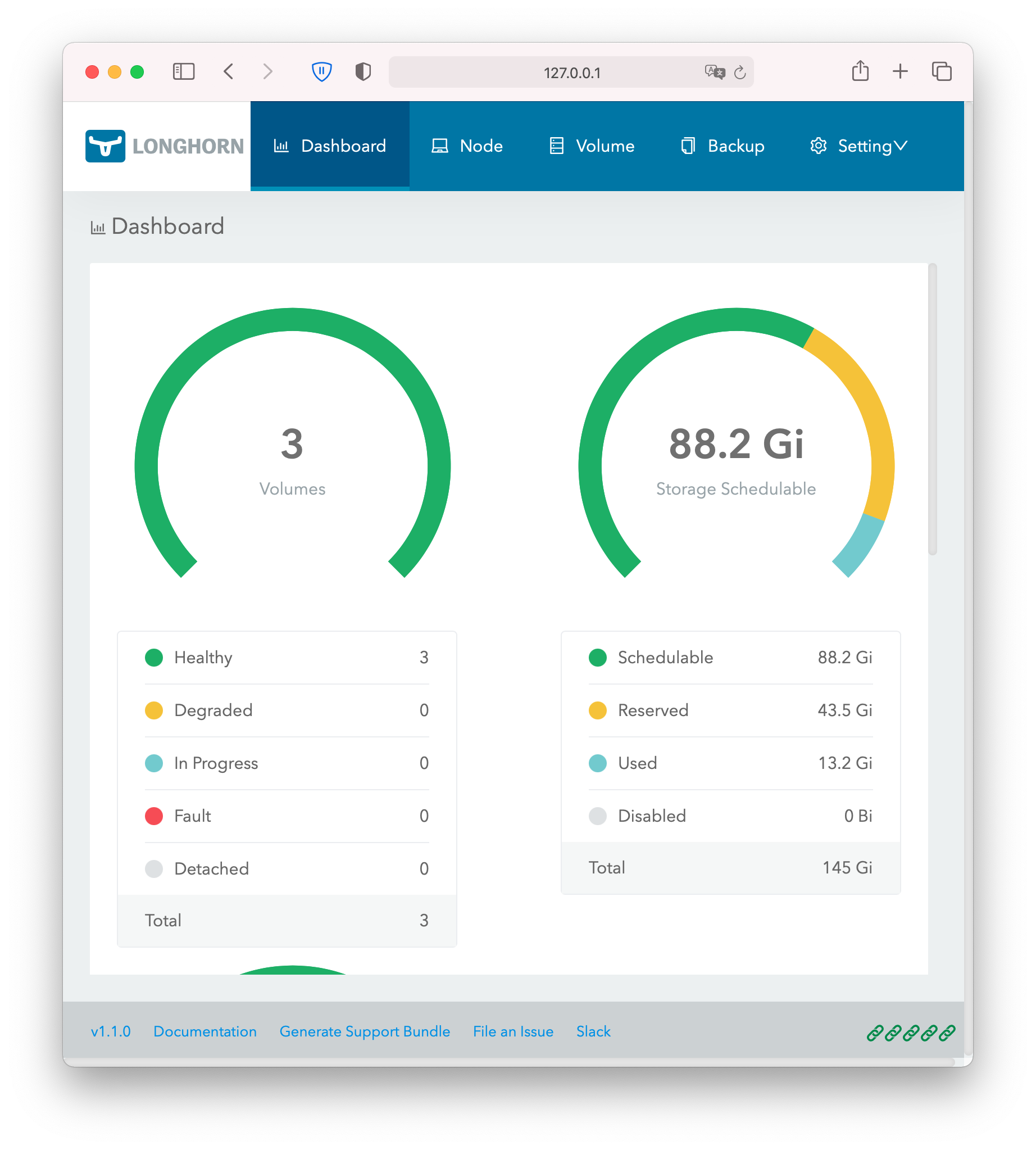Open the Share sheet icon
1036x1150 pixels.
[860, 71]
